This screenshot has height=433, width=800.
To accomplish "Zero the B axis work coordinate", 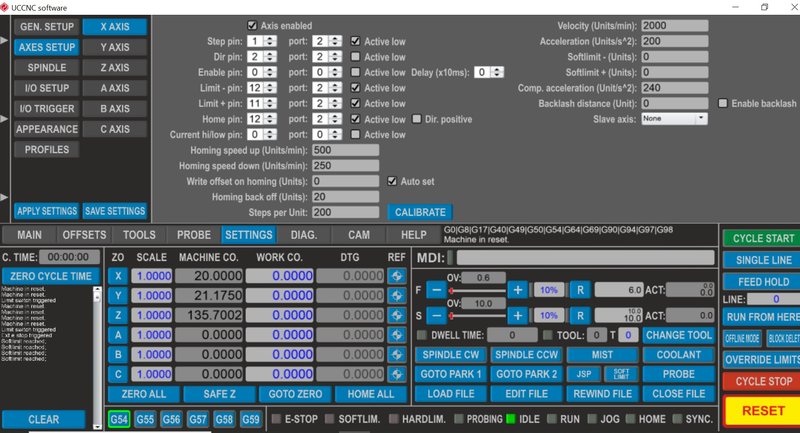I will click(x=118, y=354).
